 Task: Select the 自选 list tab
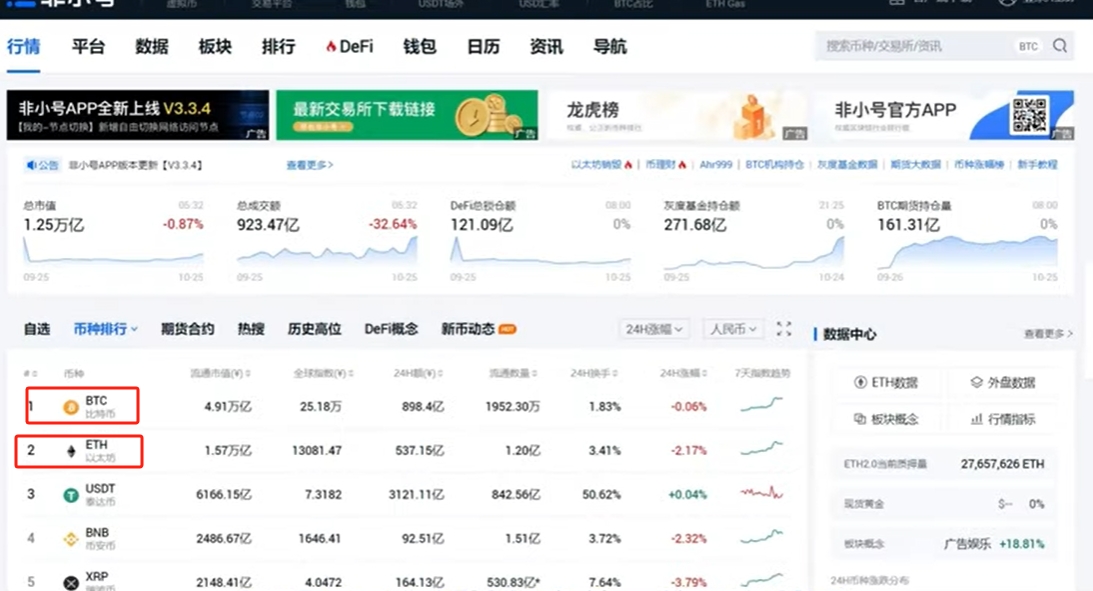tap(36, 329)
